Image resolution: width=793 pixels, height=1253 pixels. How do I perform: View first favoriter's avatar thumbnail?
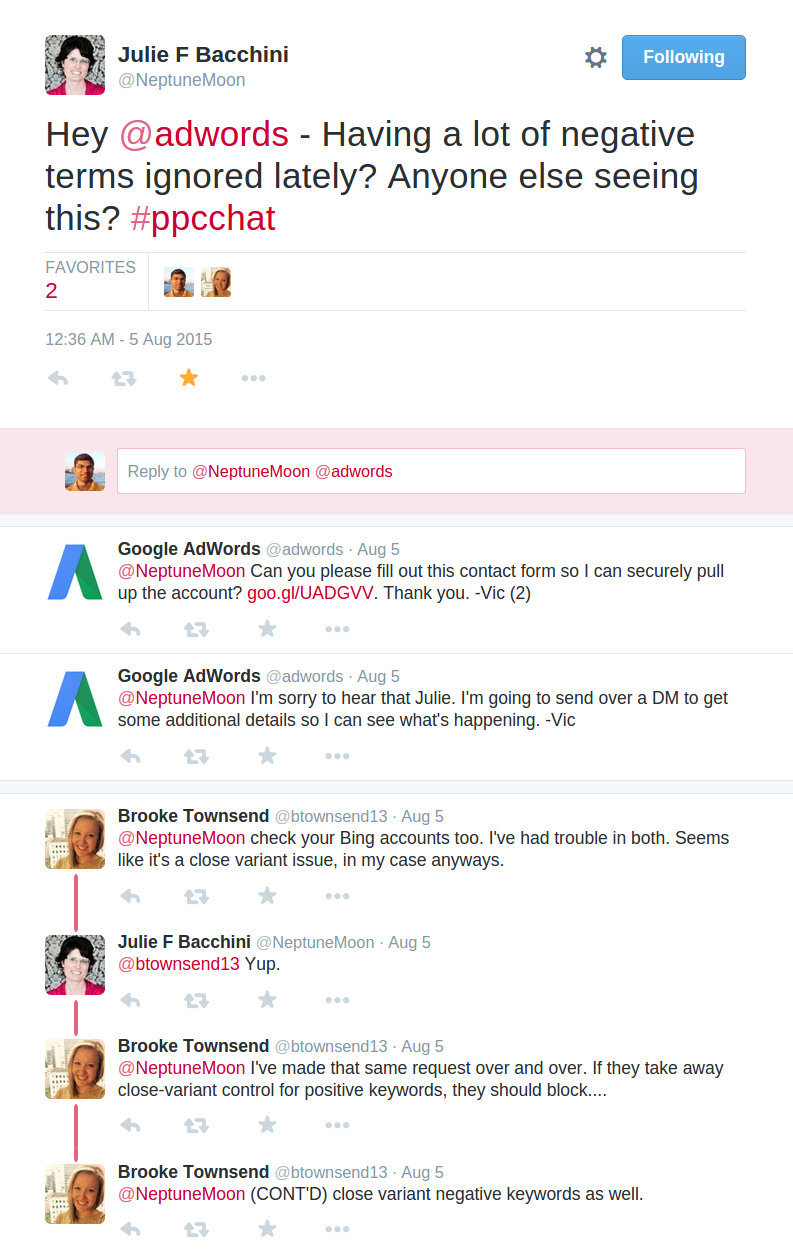pyautogui.click(x=179, y=282)
